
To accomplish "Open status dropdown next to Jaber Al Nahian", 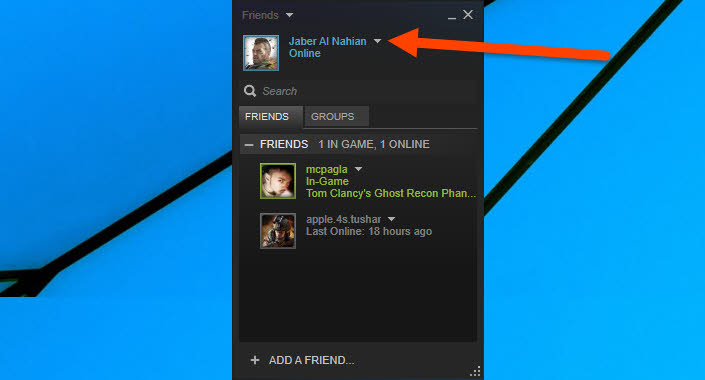I will [377, 41].
